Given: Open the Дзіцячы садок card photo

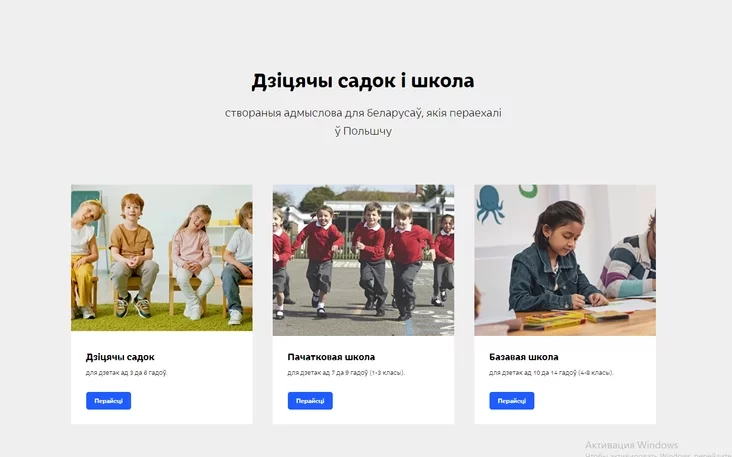Looking at the screenshot, I should point(162,258).
